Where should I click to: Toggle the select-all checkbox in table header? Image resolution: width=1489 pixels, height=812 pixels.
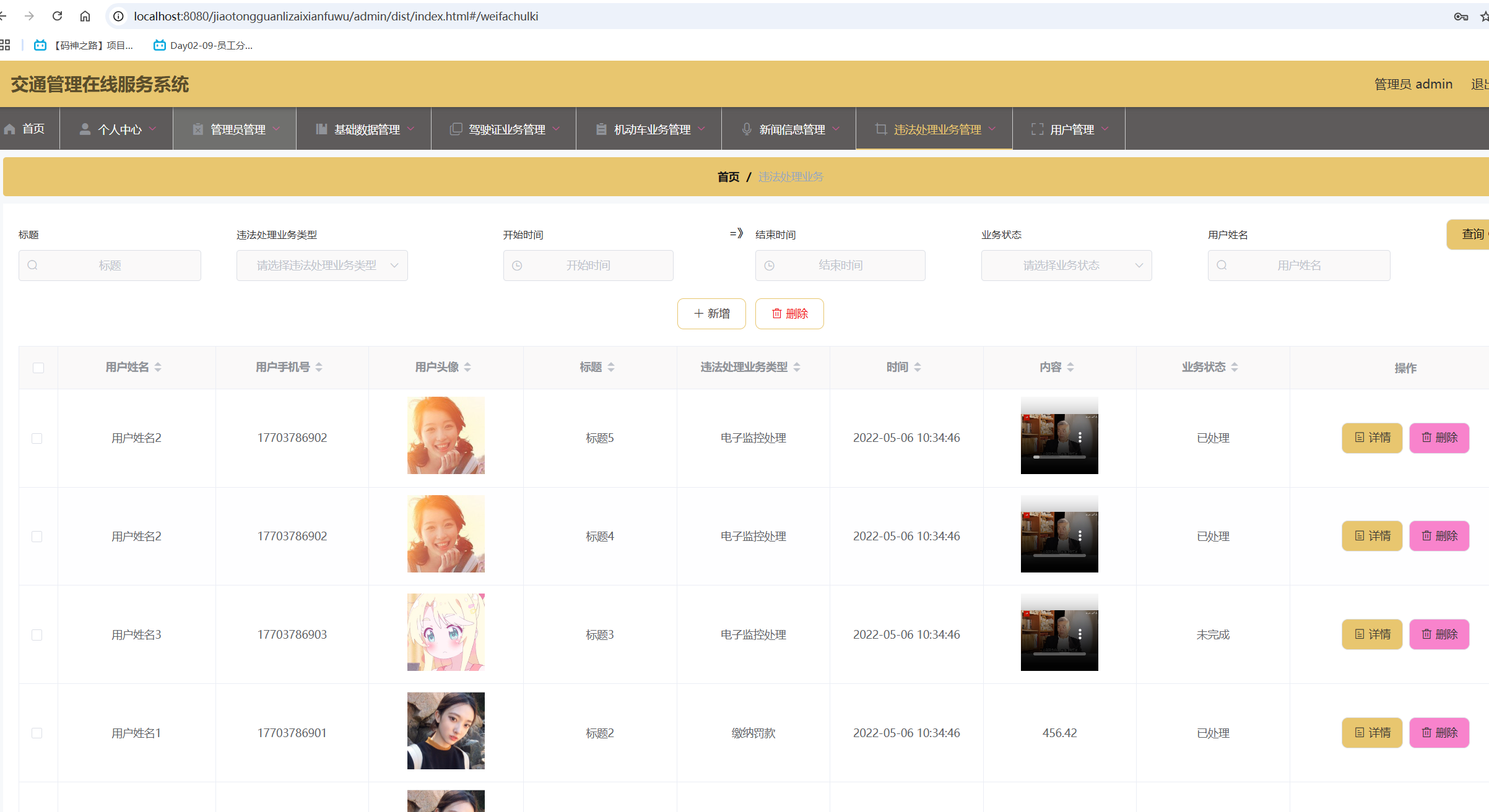38,368
